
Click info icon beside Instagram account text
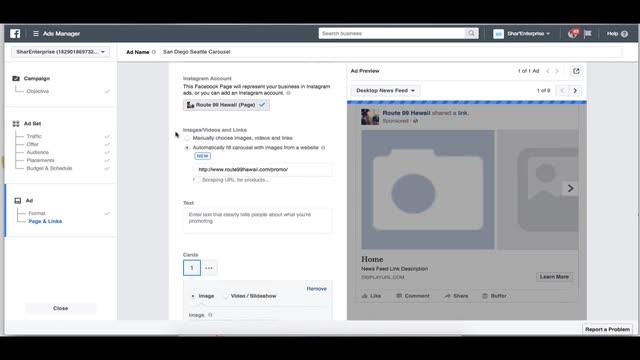pyautogui.click(x=289, y=93)
